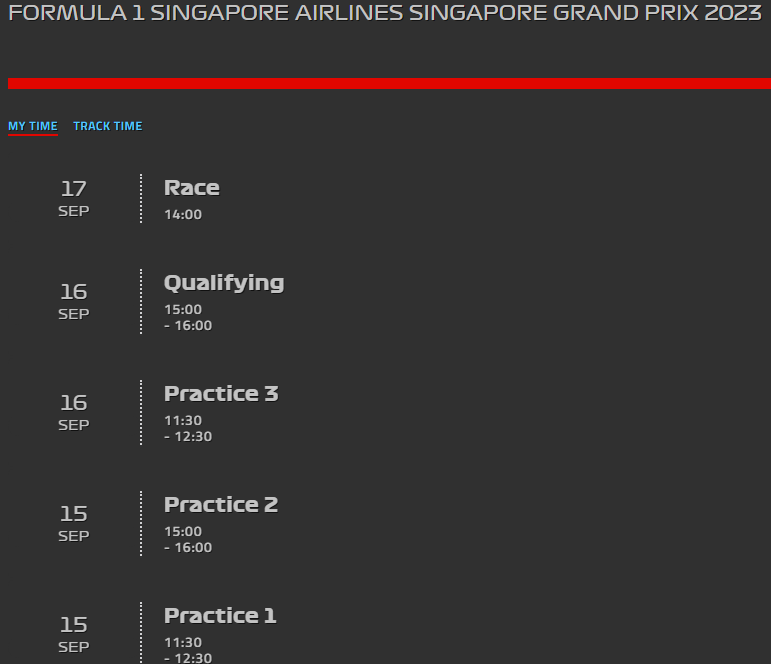Select the Practice 1 session heading
Image resolution: width=771 pixels, height=664 pixels.
click(220, 616)
